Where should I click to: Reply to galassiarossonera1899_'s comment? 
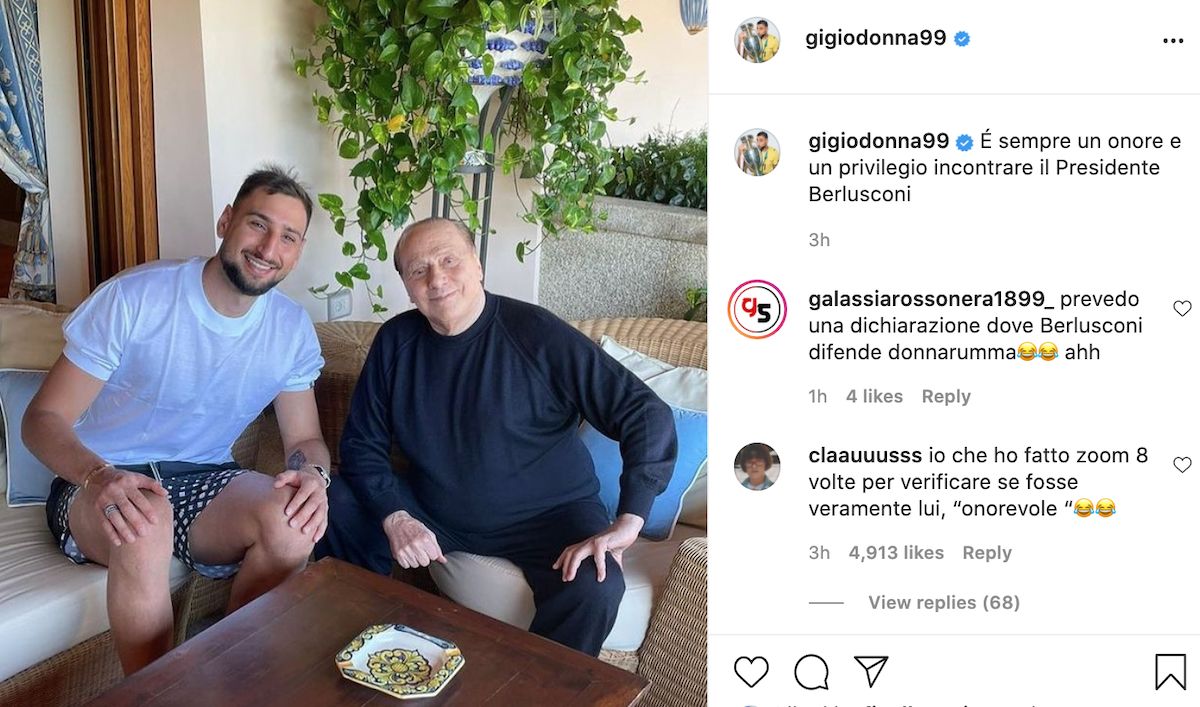(946, 396)
